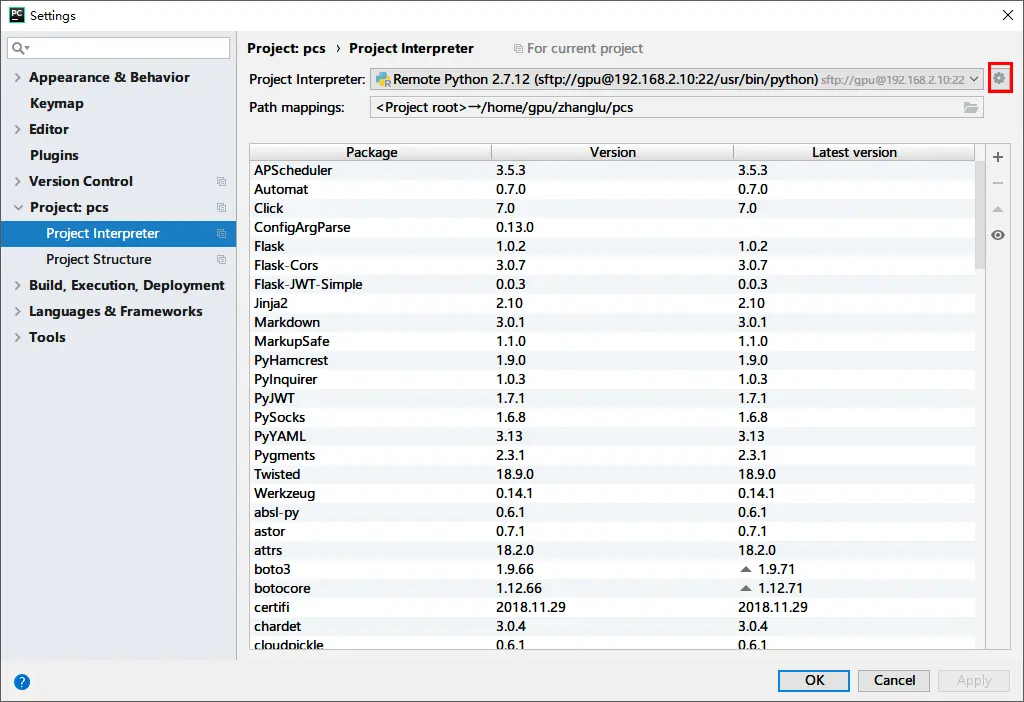
Task: Select the chardet package row
Action: point(612,626)
